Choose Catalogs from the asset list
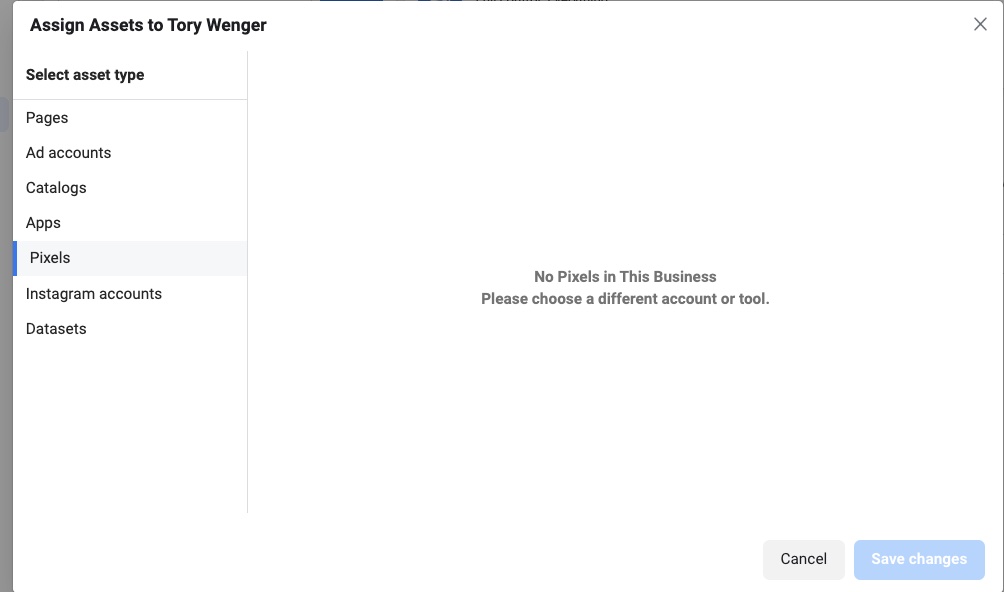This screenshot has height=592, width=1004. tap(56, 188)
